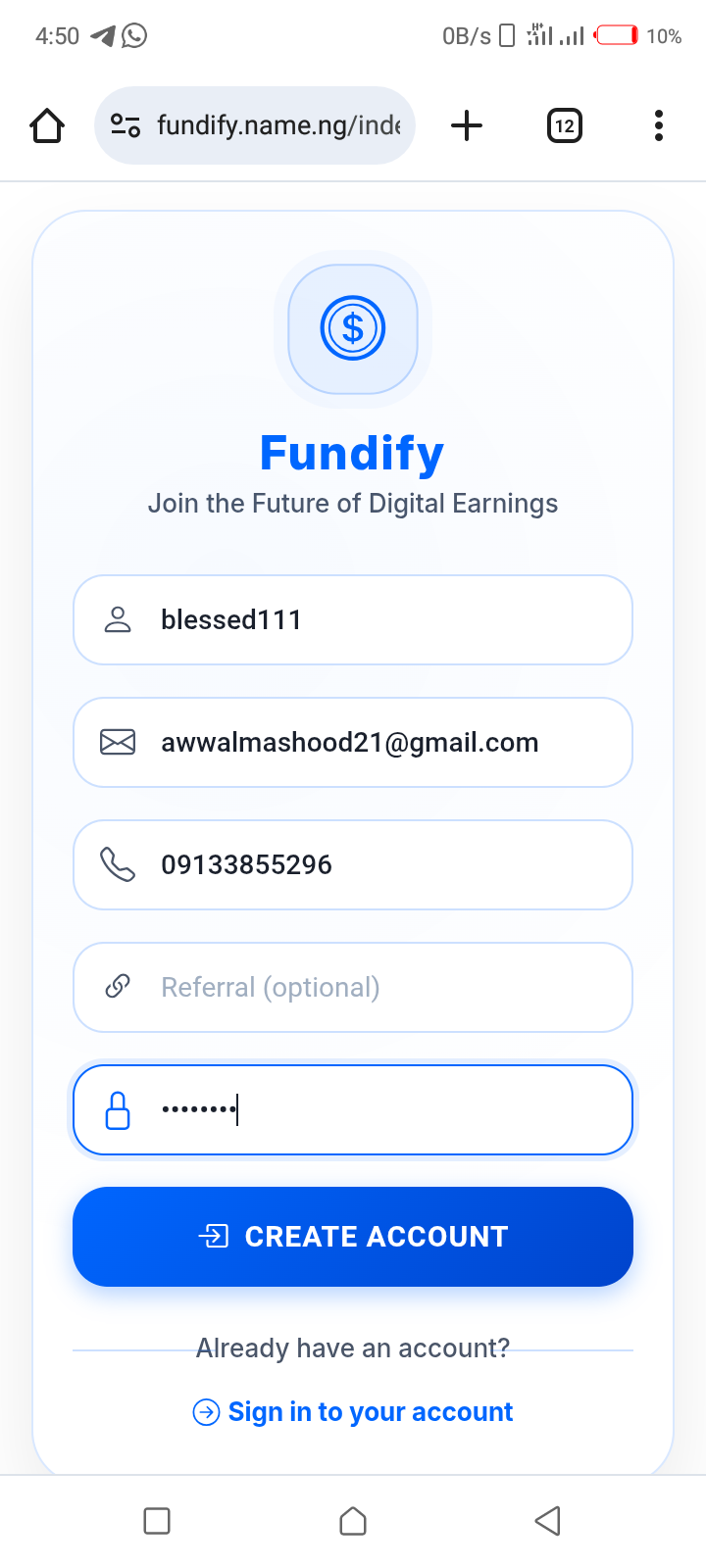Tap the Fundify dollar coin logo
706x1568 pixels.
pyautogui.click(x=353, y=328)
